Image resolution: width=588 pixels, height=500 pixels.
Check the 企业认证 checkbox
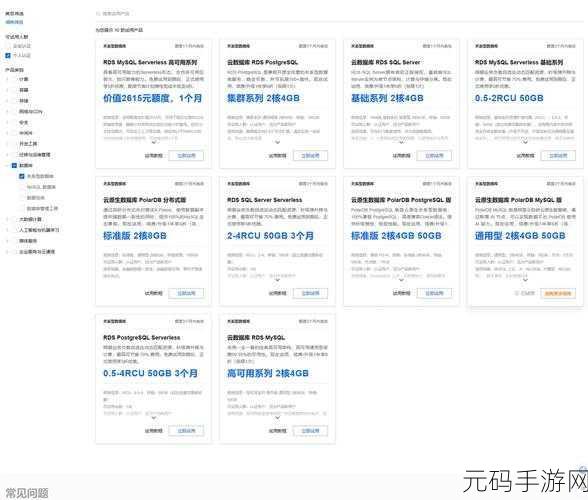(8, 46)
